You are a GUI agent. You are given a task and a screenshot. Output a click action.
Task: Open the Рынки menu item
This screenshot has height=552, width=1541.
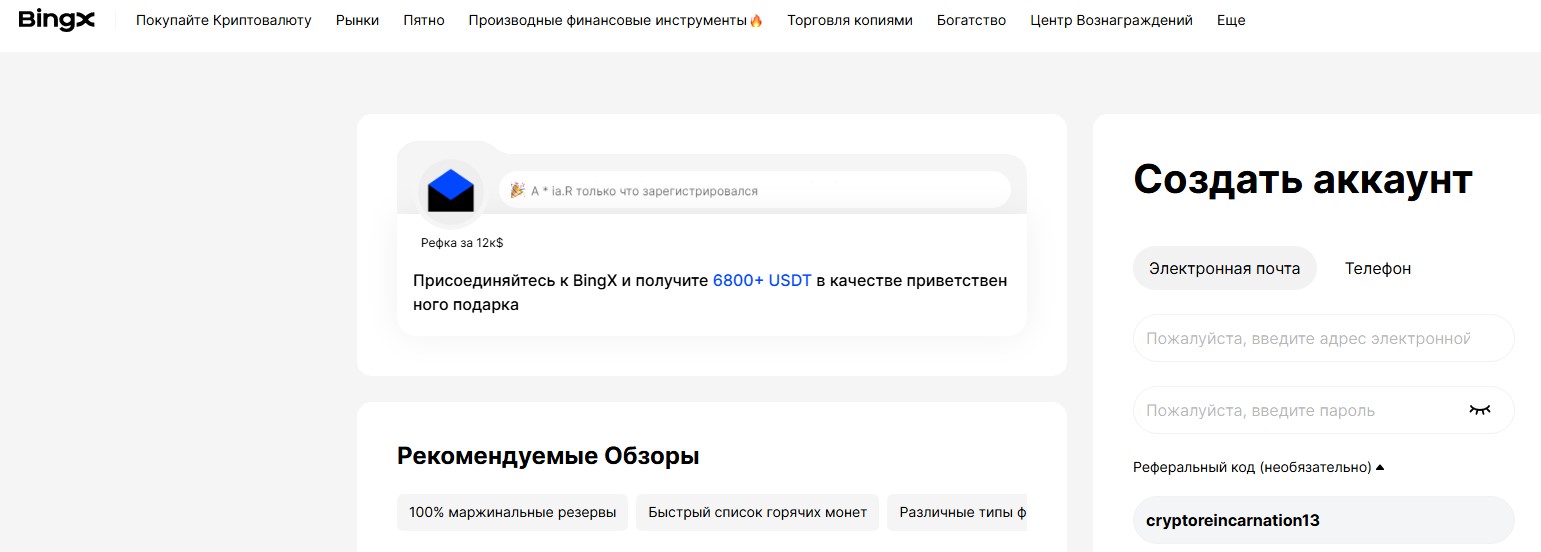click(358, 20)
